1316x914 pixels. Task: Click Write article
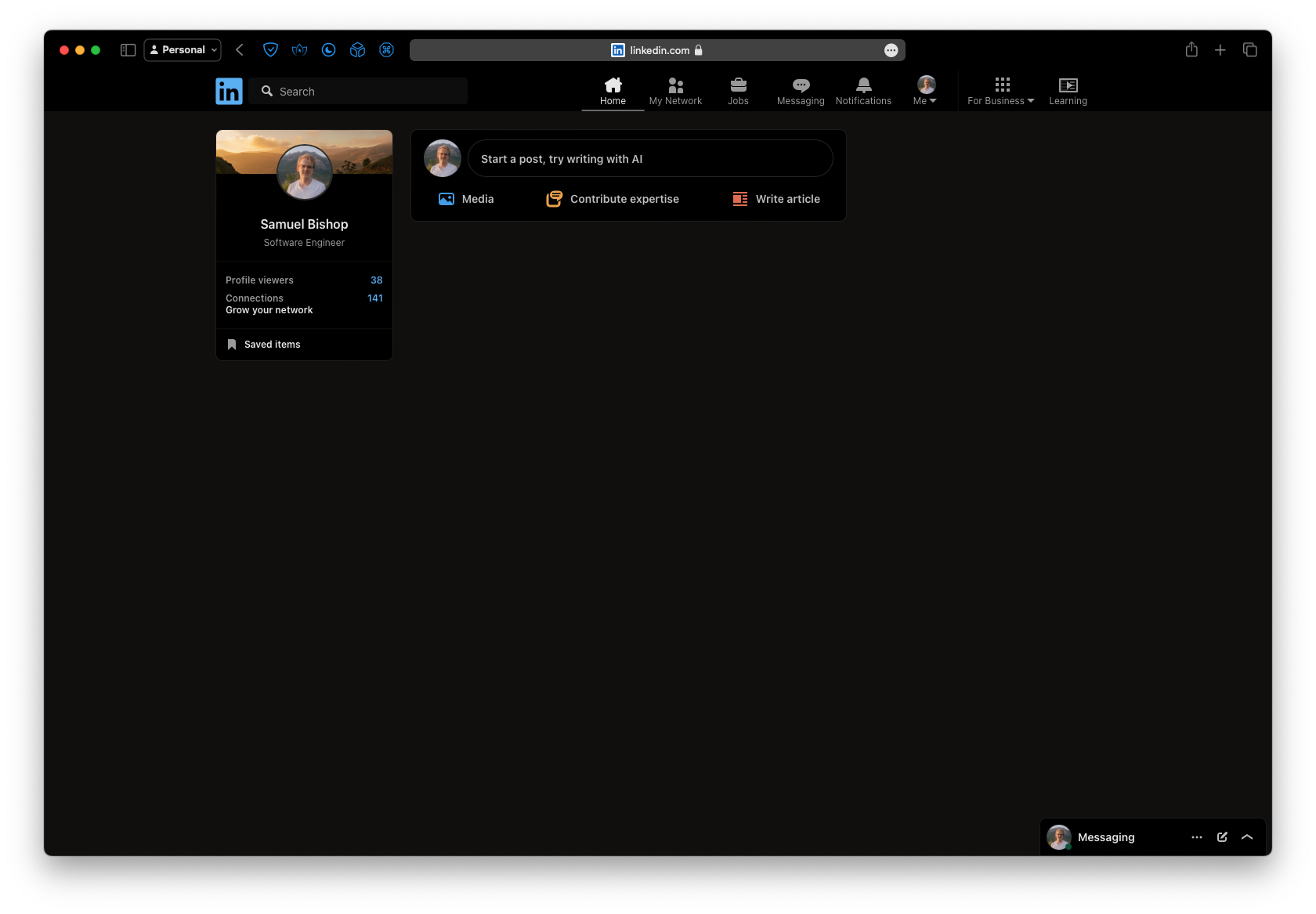pos(775,199)
